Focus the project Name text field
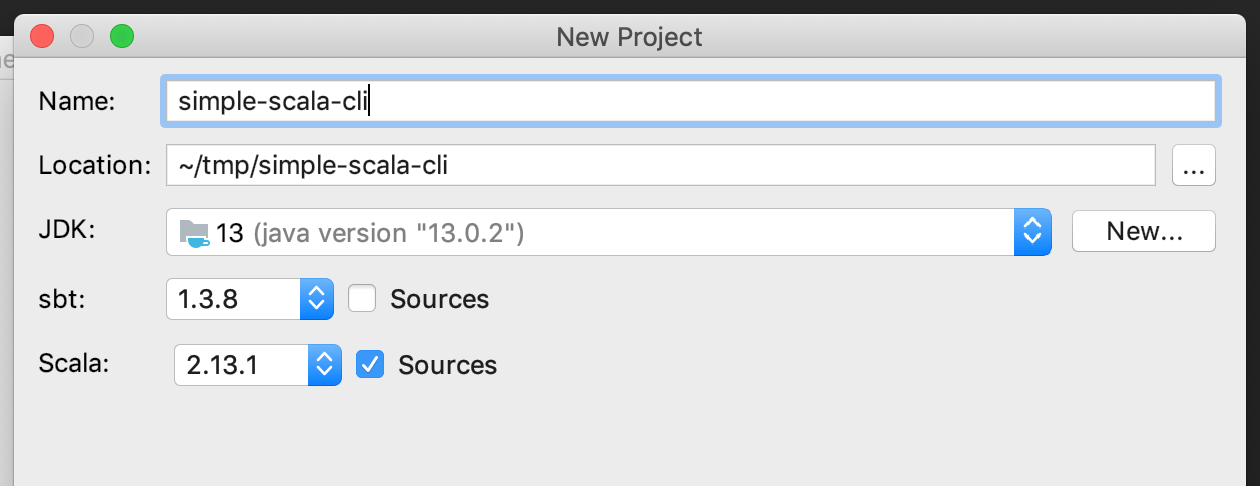Screen dimensions: 1260x486 tap(690, 101)
